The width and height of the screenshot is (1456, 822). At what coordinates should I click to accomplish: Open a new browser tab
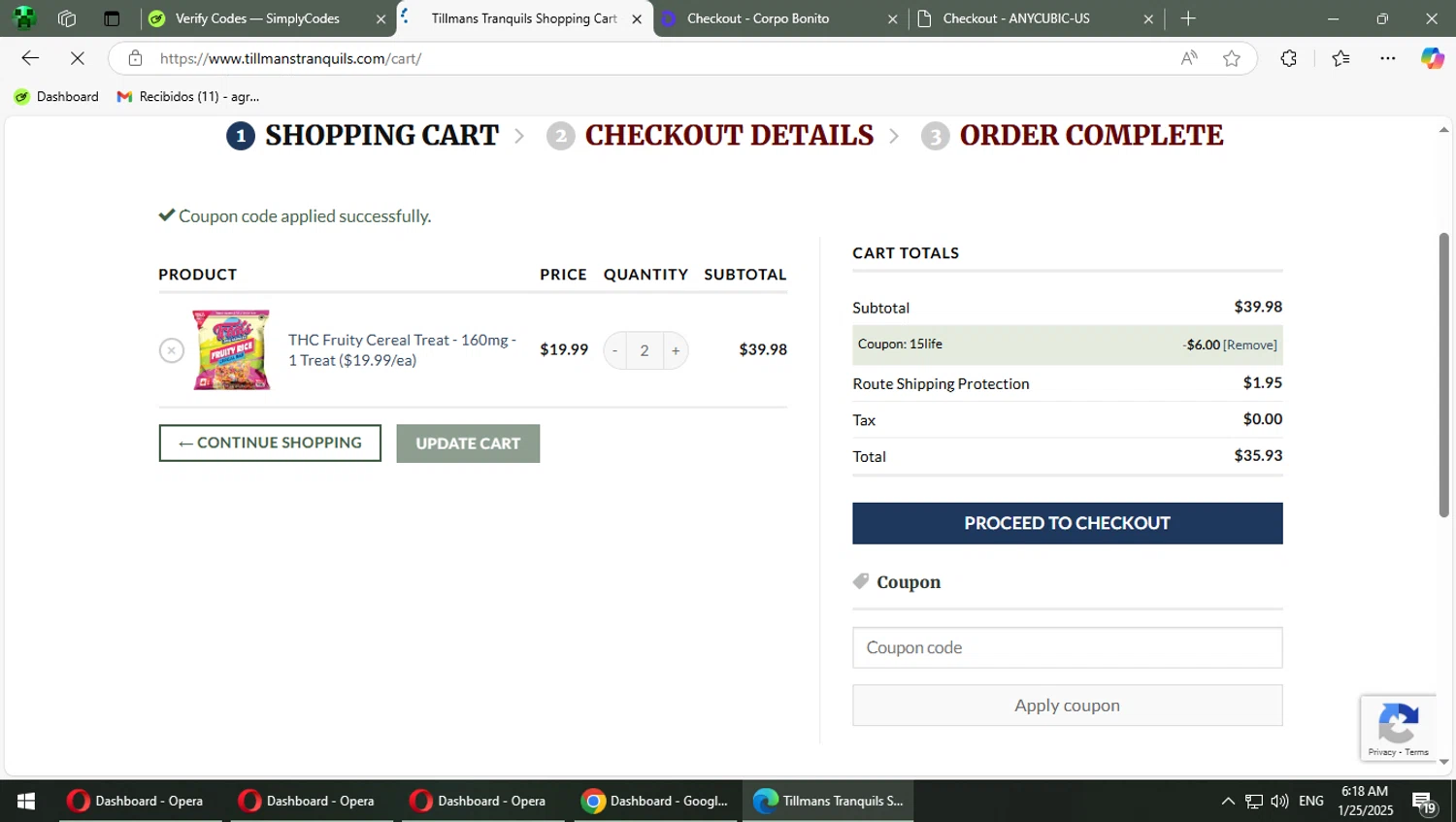point(1188,18)
